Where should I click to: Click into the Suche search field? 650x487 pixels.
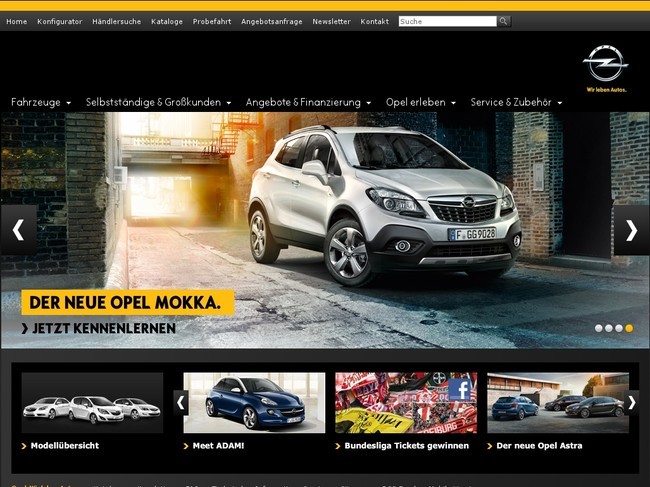[446, 21]
